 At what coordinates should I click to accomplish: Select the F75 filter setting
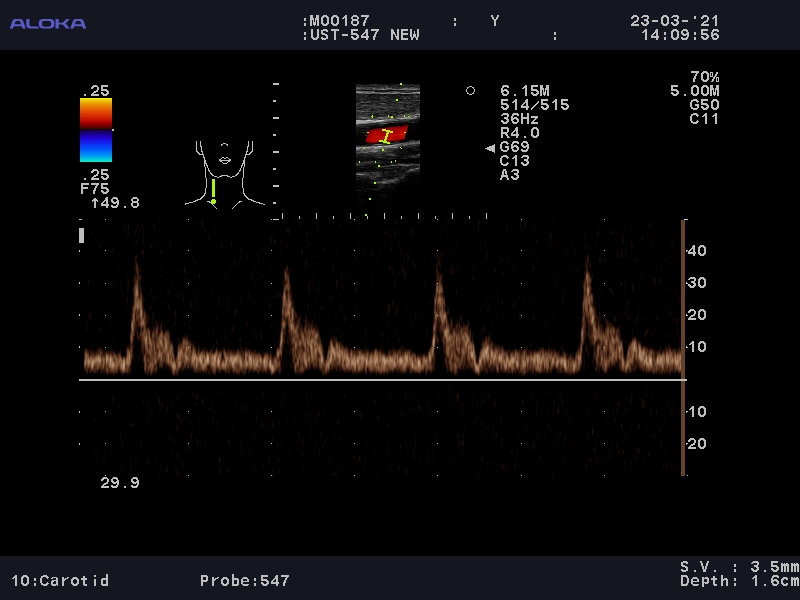[95, 188]
